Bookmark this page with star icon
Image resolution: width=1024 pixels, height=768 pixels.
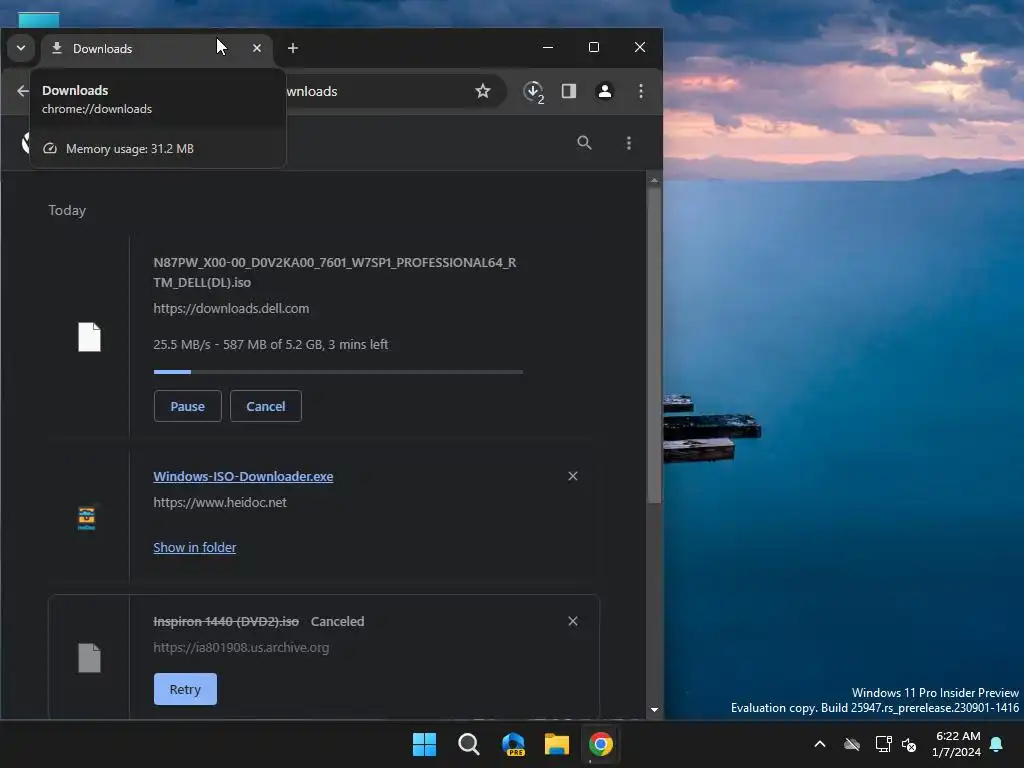[483, 91]
